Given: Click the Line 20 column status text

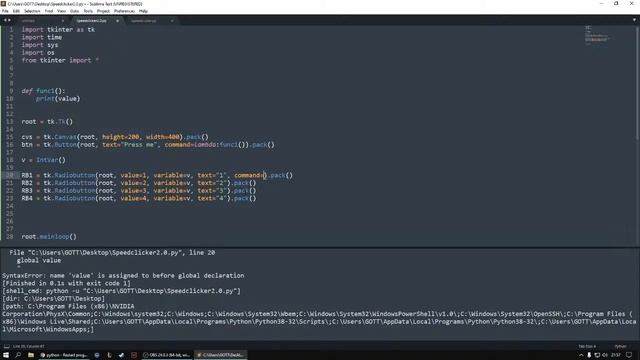Looking at the screenshot, I should click(29, 346).
